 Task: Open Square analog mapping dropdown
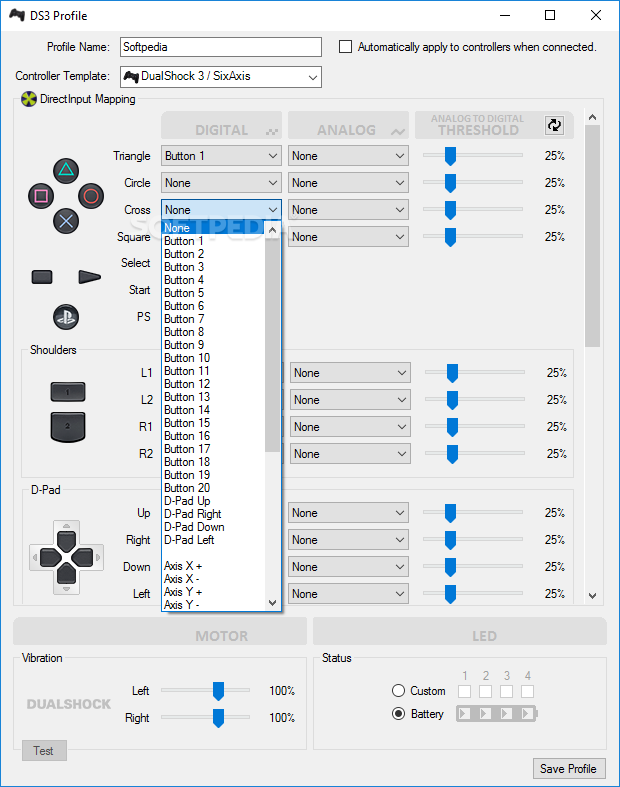[348, 236]
